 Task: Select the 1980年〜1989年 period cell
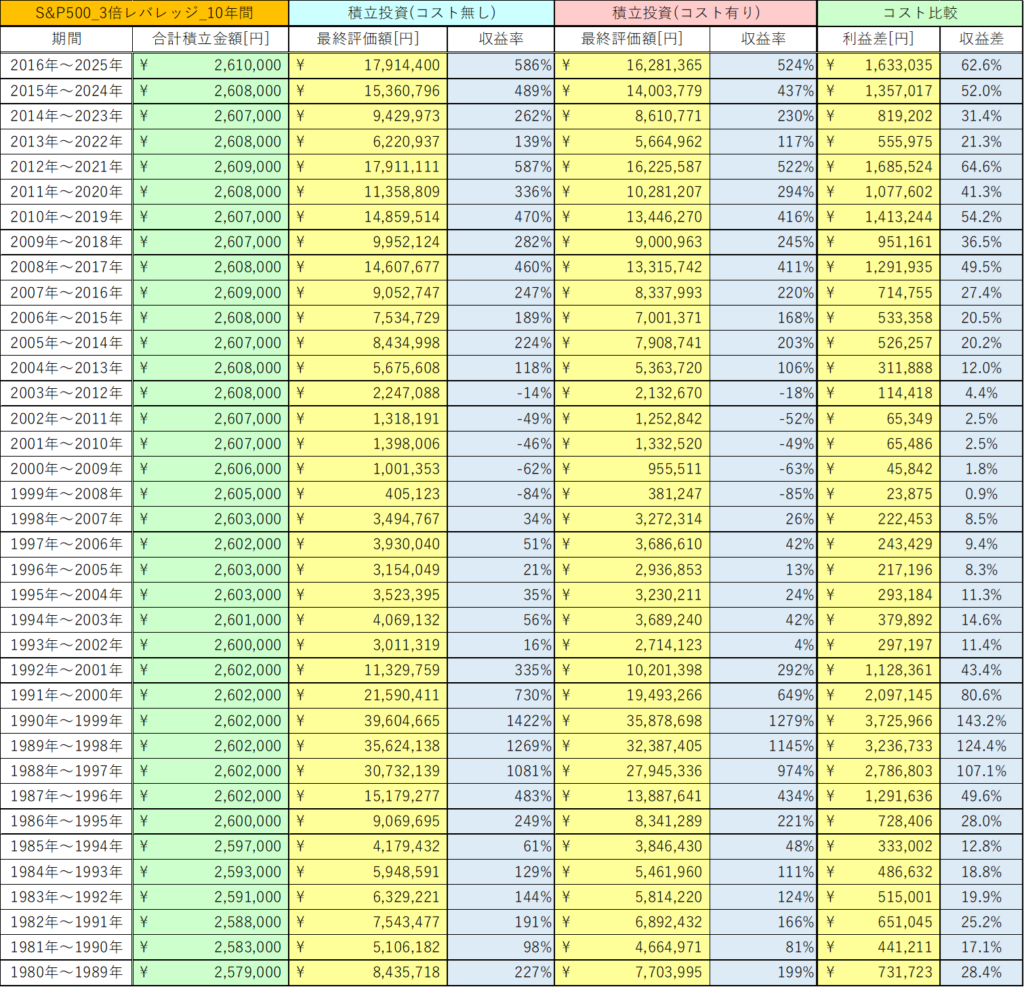click(66, 972)
